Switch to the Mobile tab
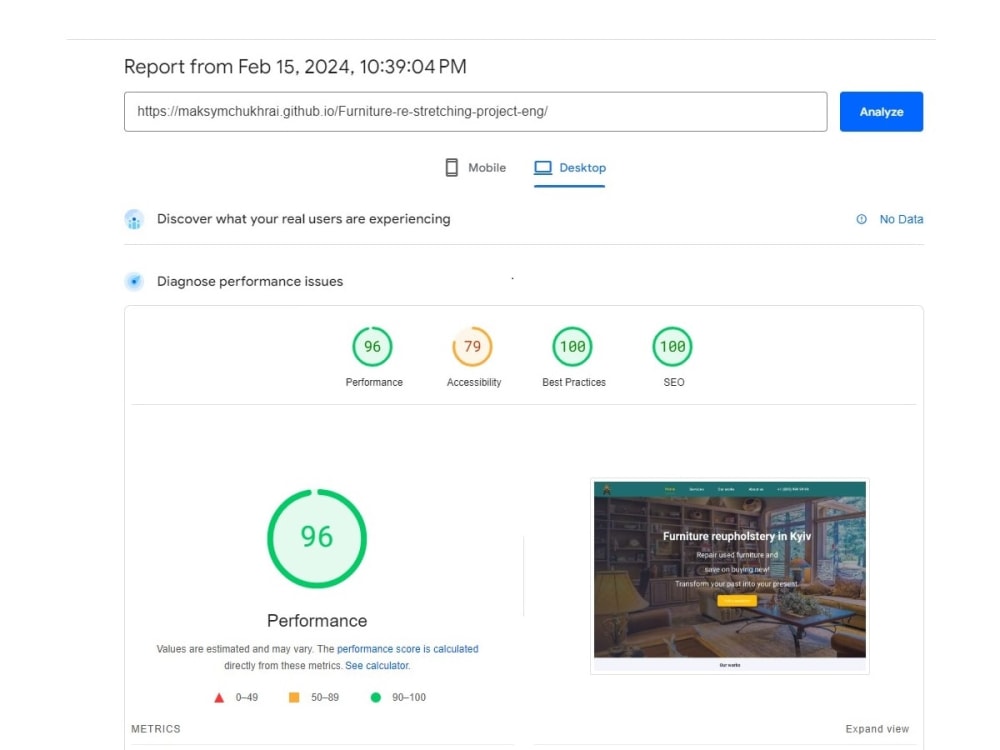The width and height of the screenshot is (1000, 750). click(476, 168)
